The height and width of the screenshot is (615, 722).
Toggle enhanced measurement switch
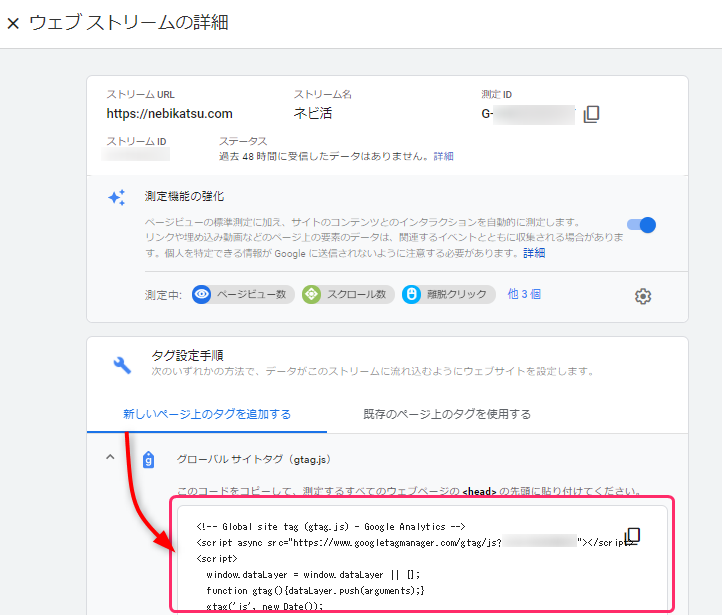tap(641, 225)
